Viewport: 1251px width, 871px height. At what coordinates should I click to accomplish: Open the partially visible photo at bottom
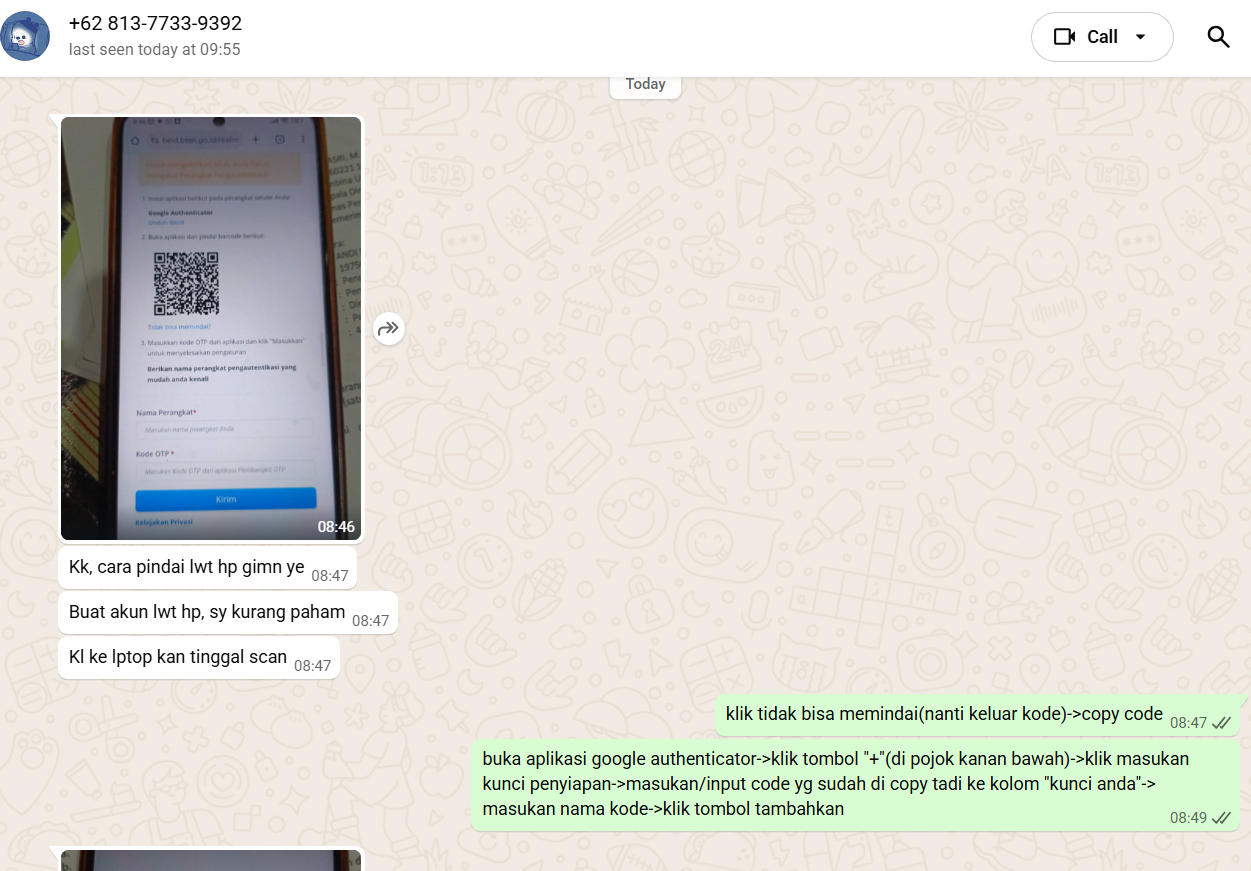coord(211,860)
